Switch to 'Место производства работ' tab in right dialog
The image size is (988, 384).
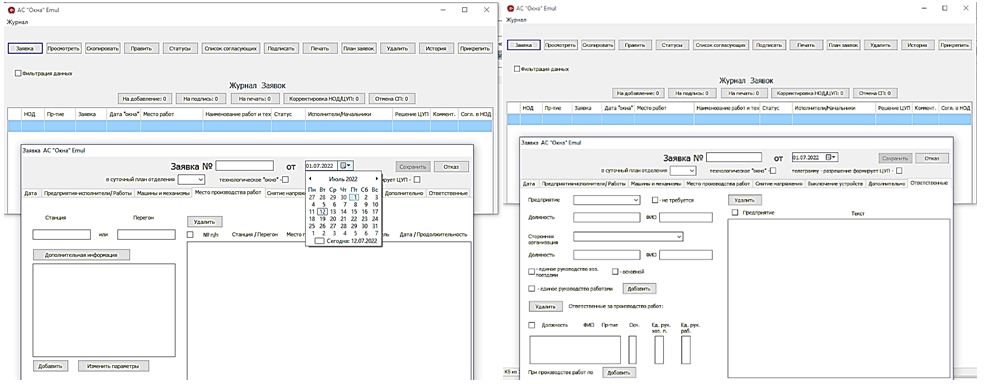[x=718, y=183]
